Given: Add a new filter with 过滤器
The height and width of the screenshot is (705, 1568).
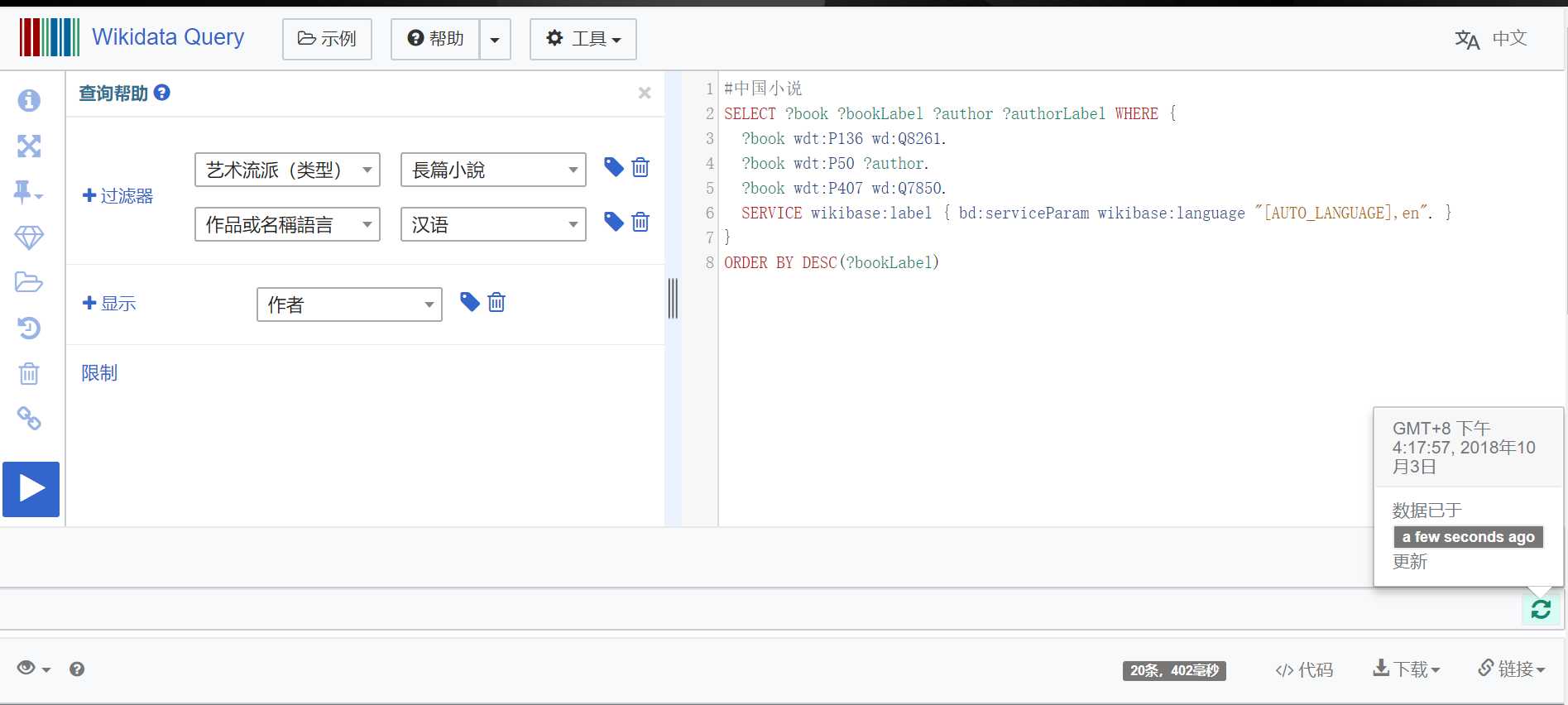Looking at the screenshot, I should 117,196.
